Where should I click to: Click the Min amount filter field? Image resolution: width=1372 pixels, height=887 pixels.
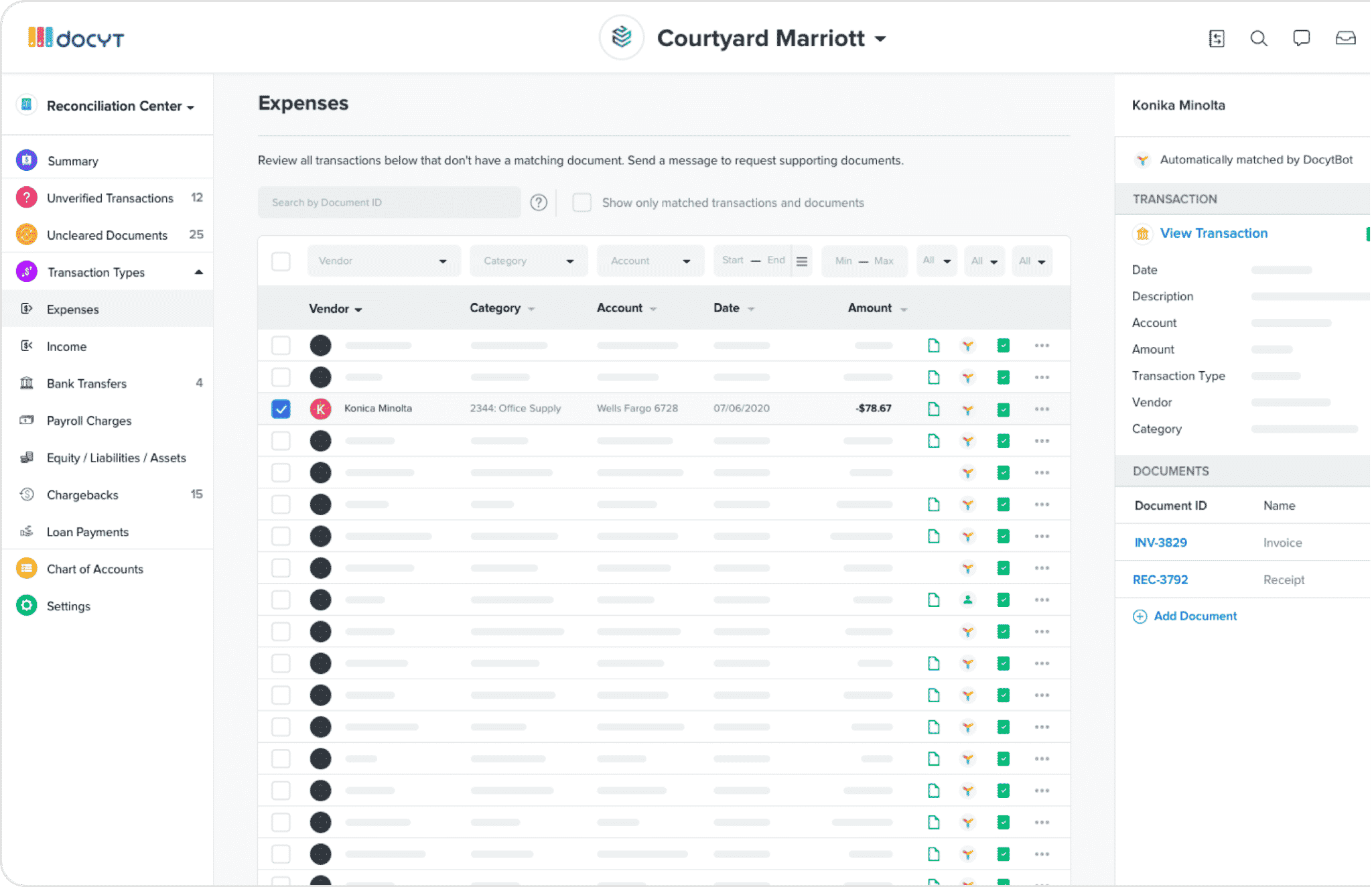[843, 261]
